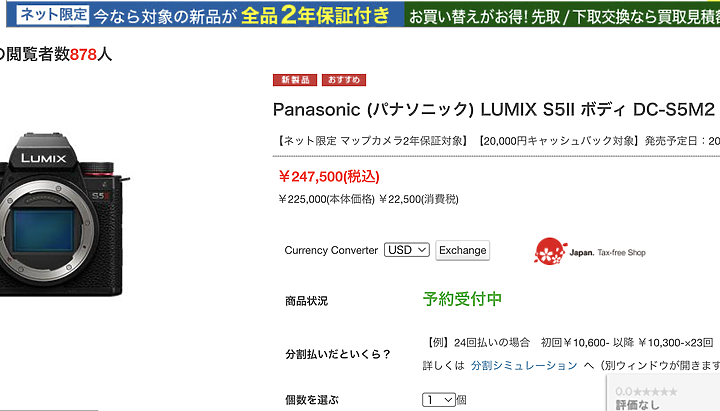Click the 新製品 red badge
Screen dimensions: 720x411
point(295,80)
